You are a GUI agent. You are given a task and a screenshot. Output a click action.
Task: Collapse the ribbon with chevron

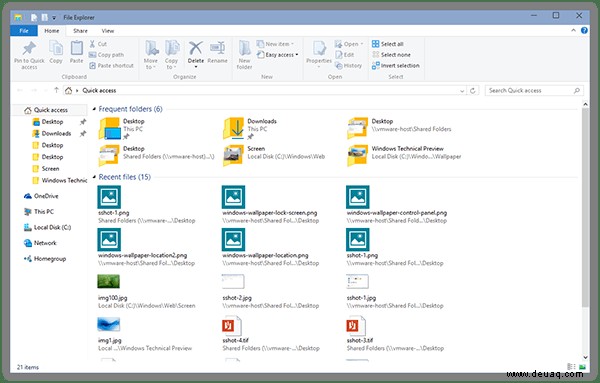tap(573, 31)
